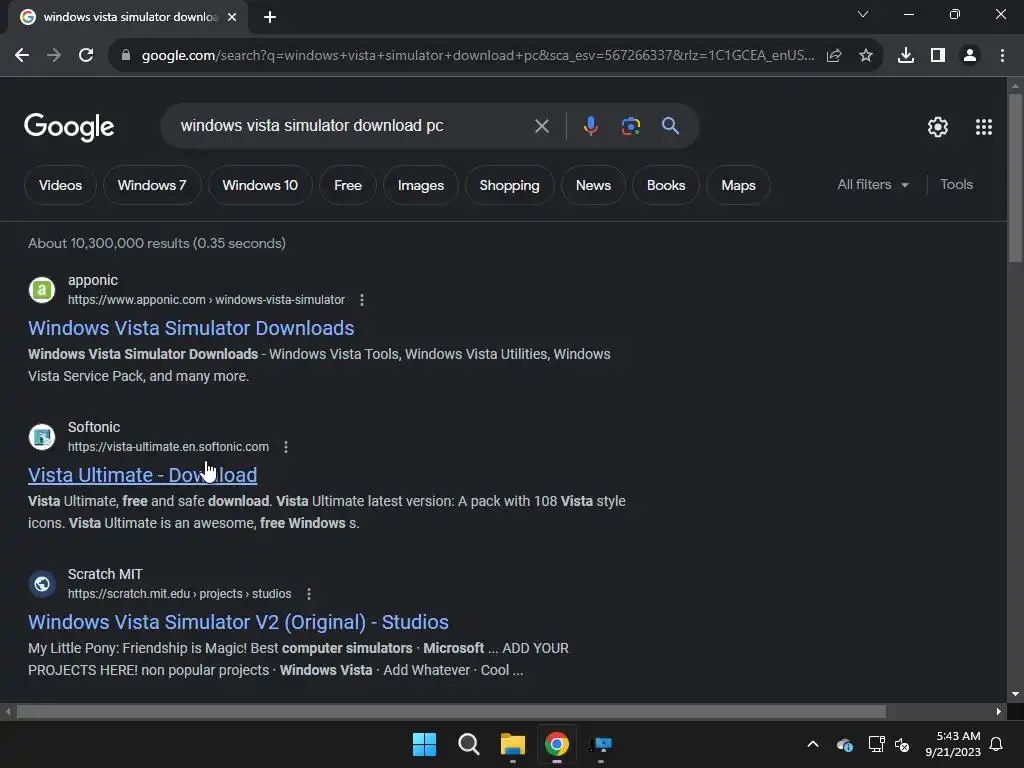Open Google quick settings gear
The image size is (1024, 768).
(x=938, y=127)
